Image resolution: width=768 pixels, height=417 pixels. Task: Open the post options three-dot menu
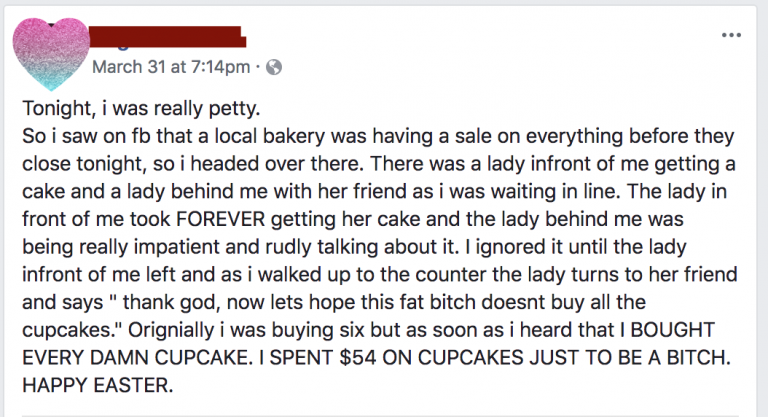[734, 34]
